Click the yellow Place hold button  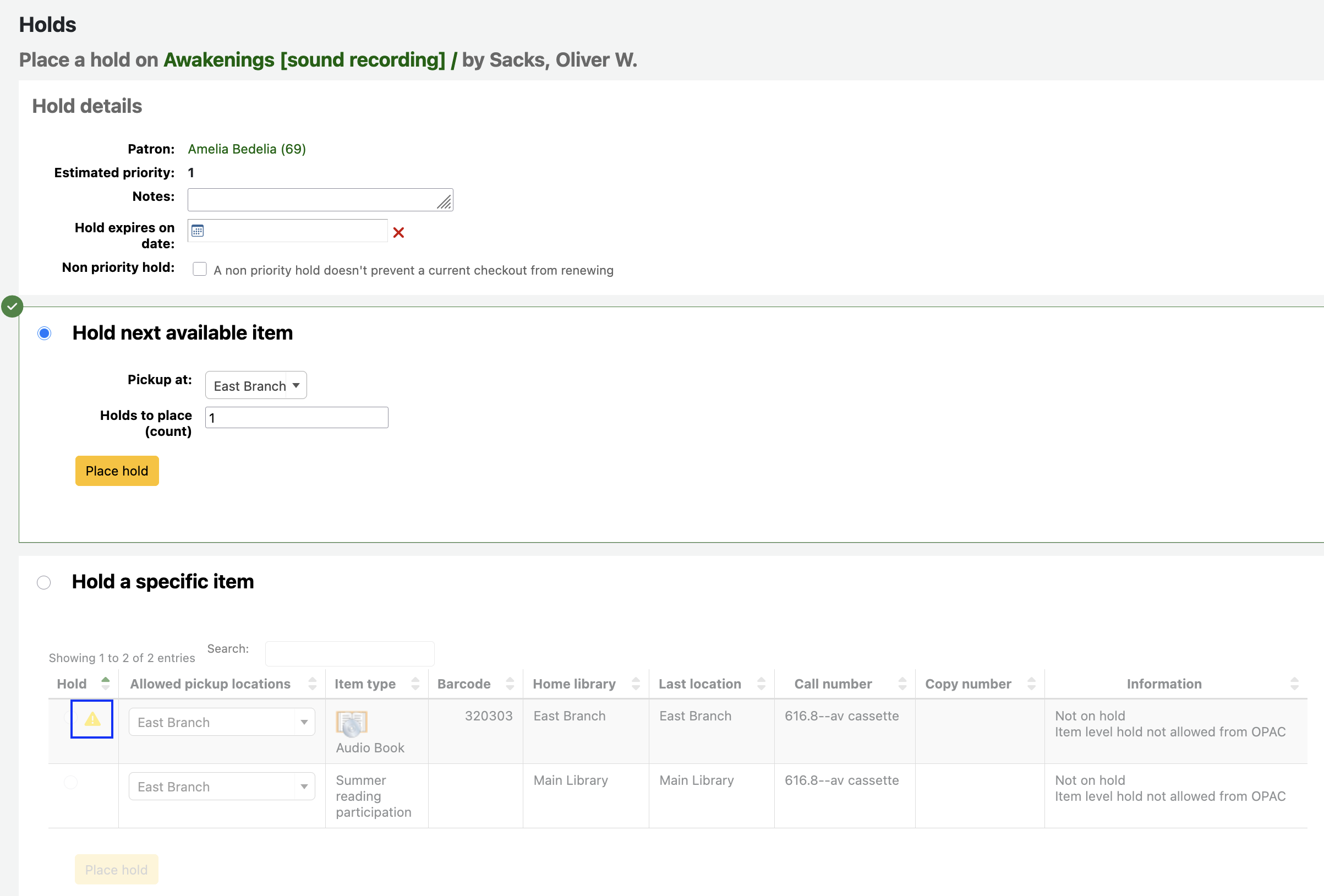pos(117,471)
